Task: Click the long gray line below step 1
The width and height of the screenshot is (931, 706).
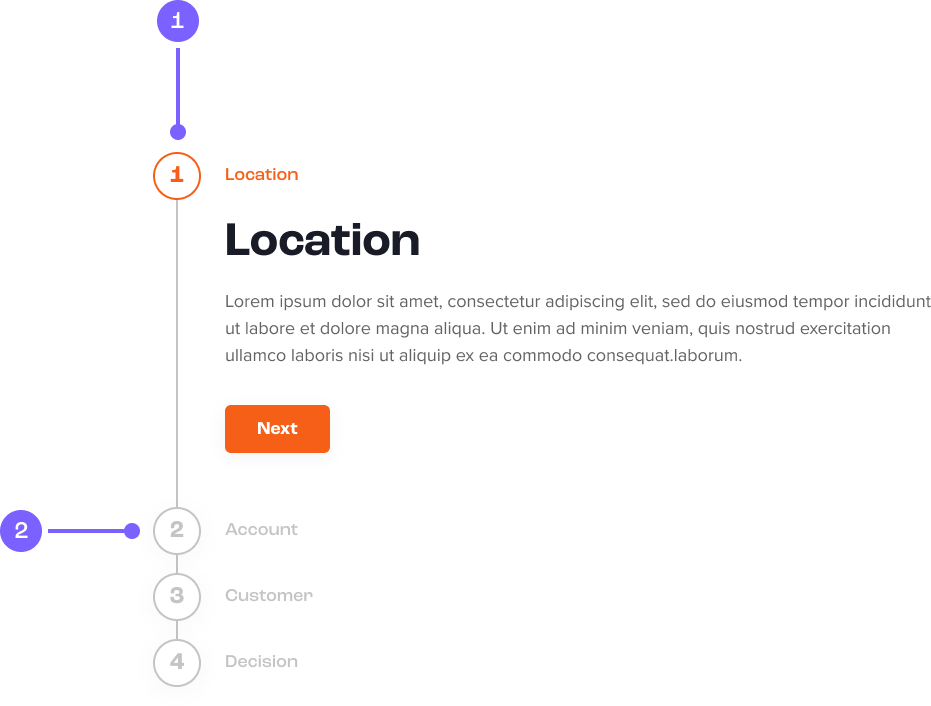Action: pos(177,350)
